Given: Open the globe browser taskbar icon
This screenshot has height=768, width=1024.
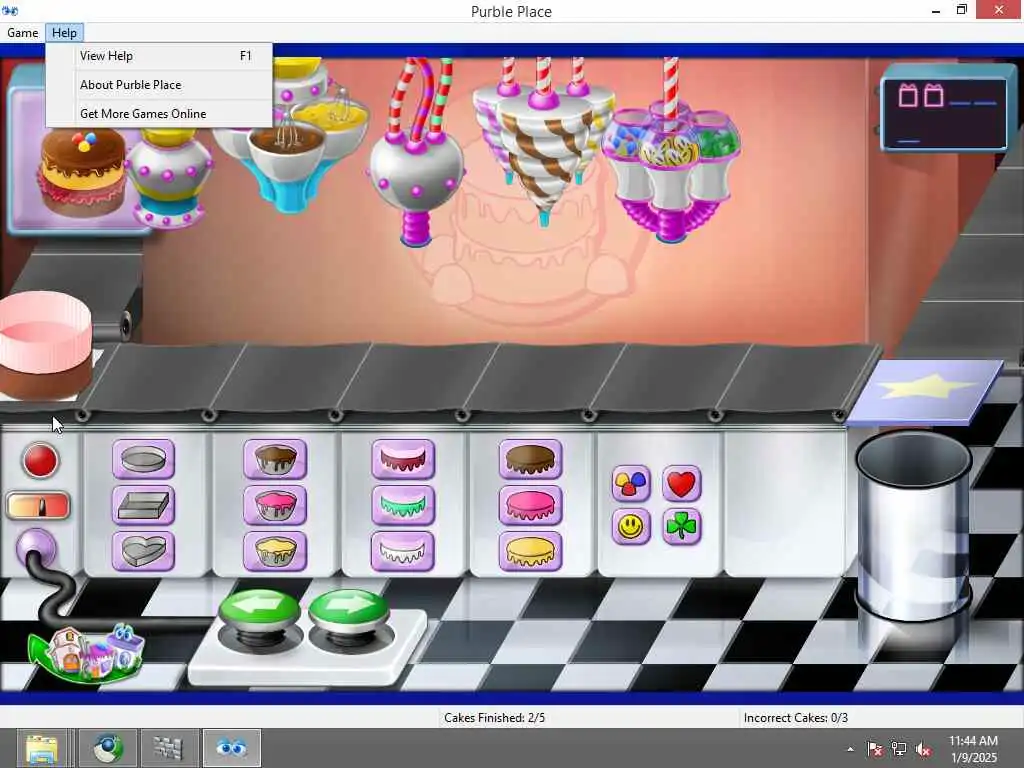Looking at the screenshot, I should point(108,748).
